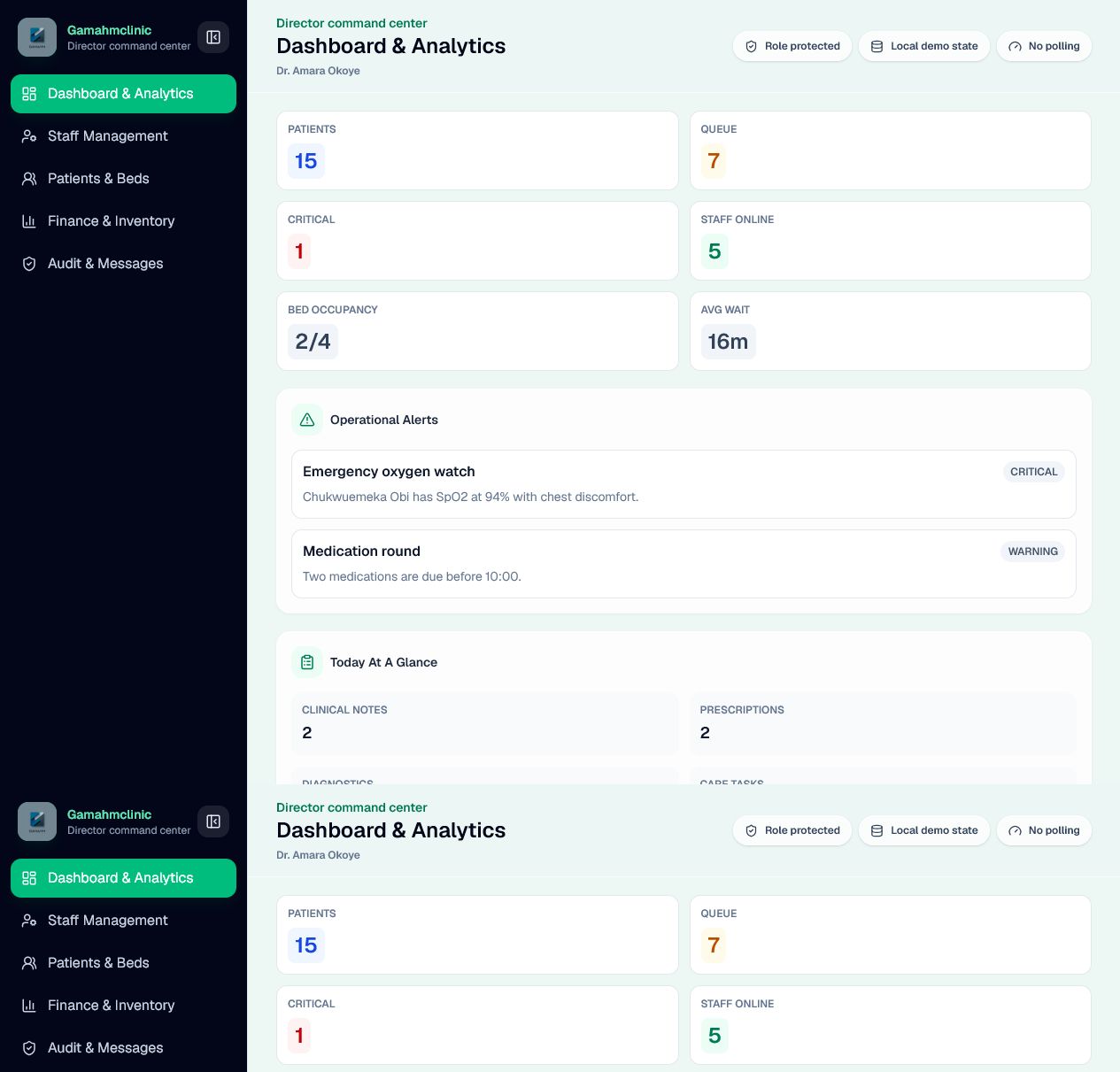
Task: Click the upper Role protected chip
Action: (x=792, y=46)
